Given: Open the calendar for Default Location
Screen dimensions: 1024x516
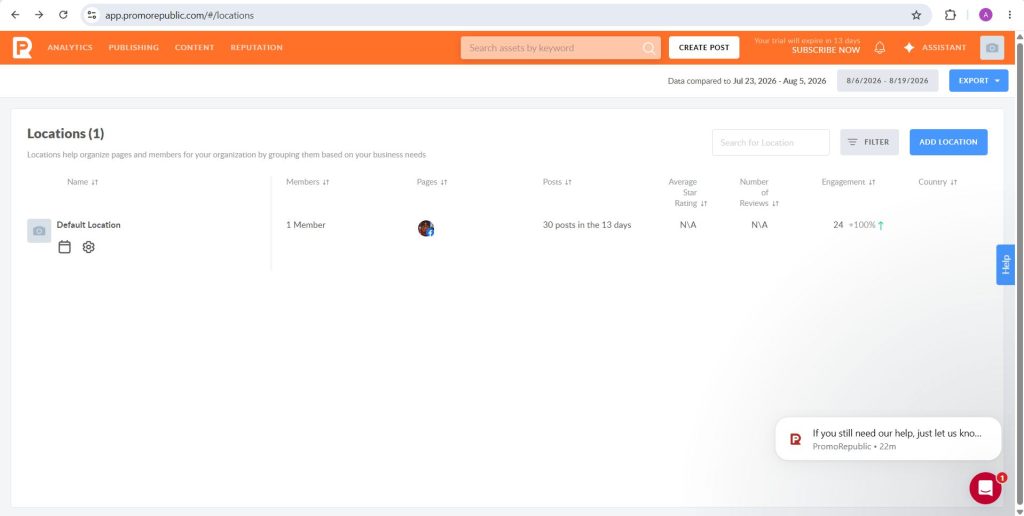Looking at the screenshot, I should point(64,247).
